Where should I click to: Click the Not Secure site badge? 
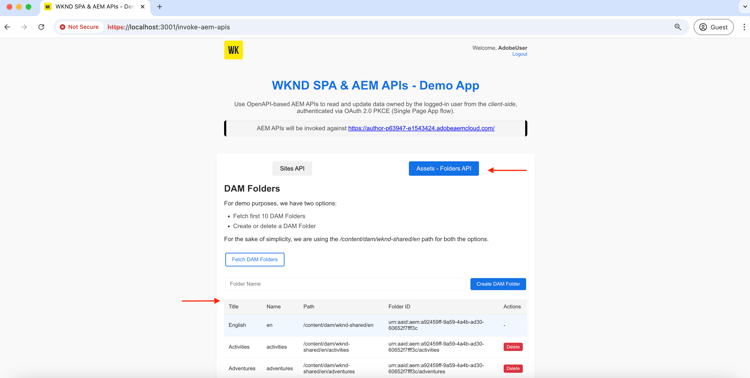pyautogui.click(x=79, y=27)
